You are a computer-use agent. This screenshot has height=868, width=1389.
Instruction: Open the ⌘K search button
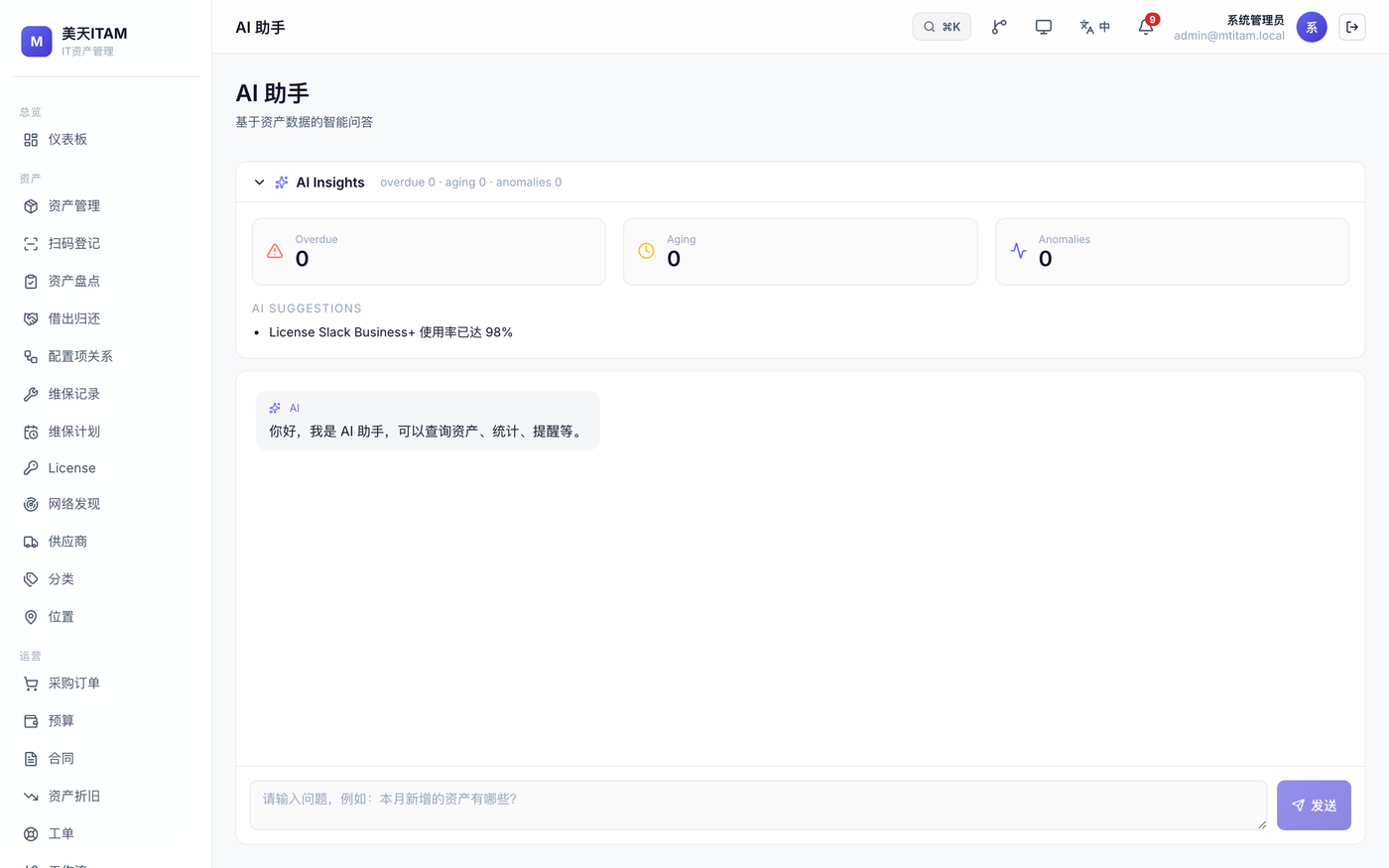click(942, 27)
